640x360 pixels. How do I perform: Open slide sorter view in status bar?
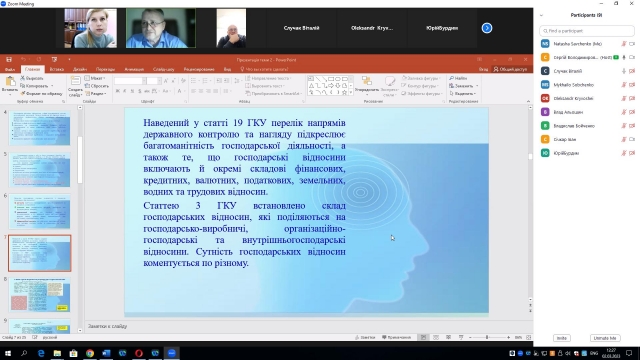click(436, 337)
